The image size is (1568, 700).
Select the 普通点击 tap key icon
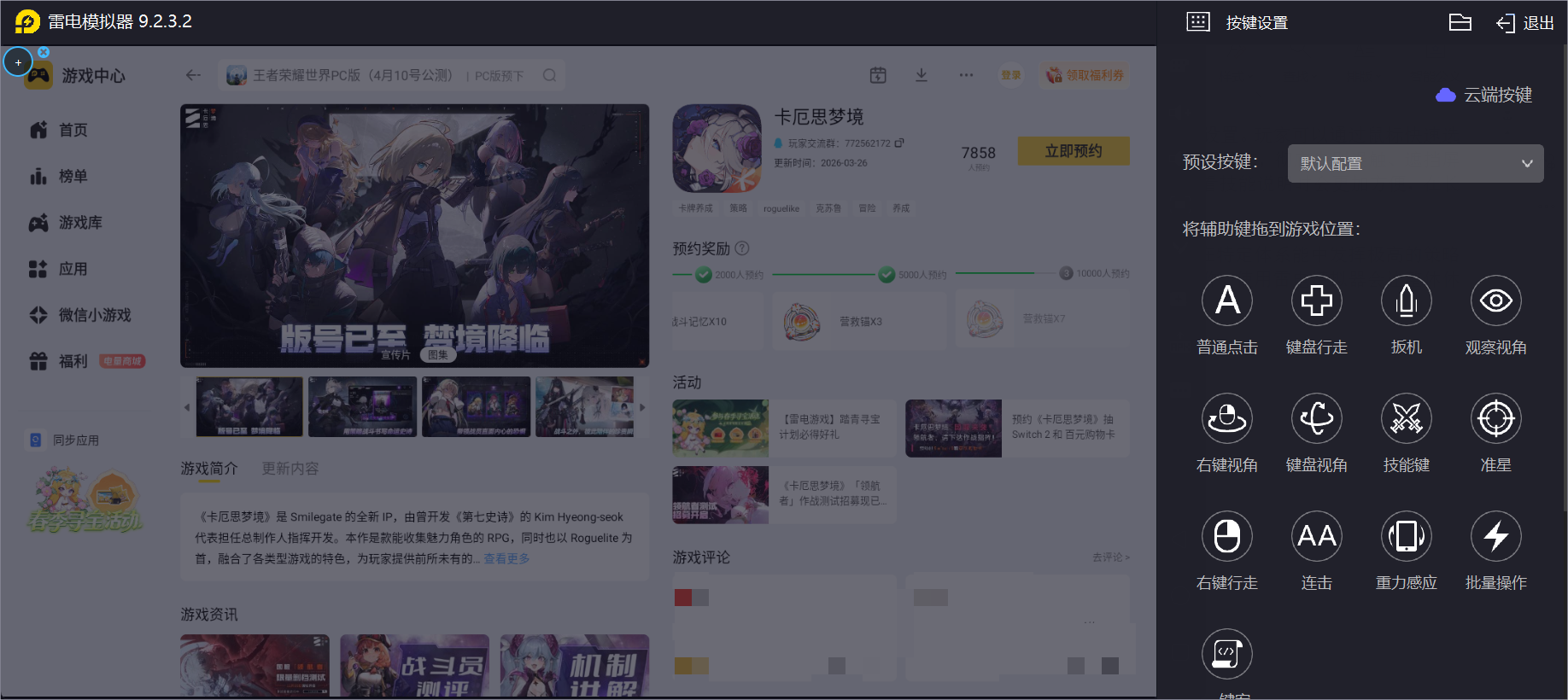point(1227,300)
